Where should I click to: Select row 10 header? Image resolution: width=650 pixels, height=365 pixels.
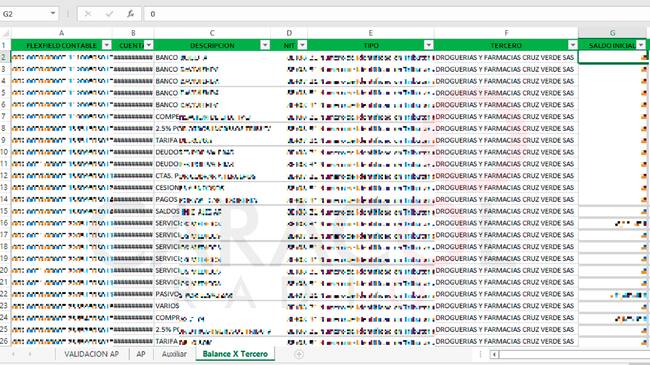click(5, 152)
